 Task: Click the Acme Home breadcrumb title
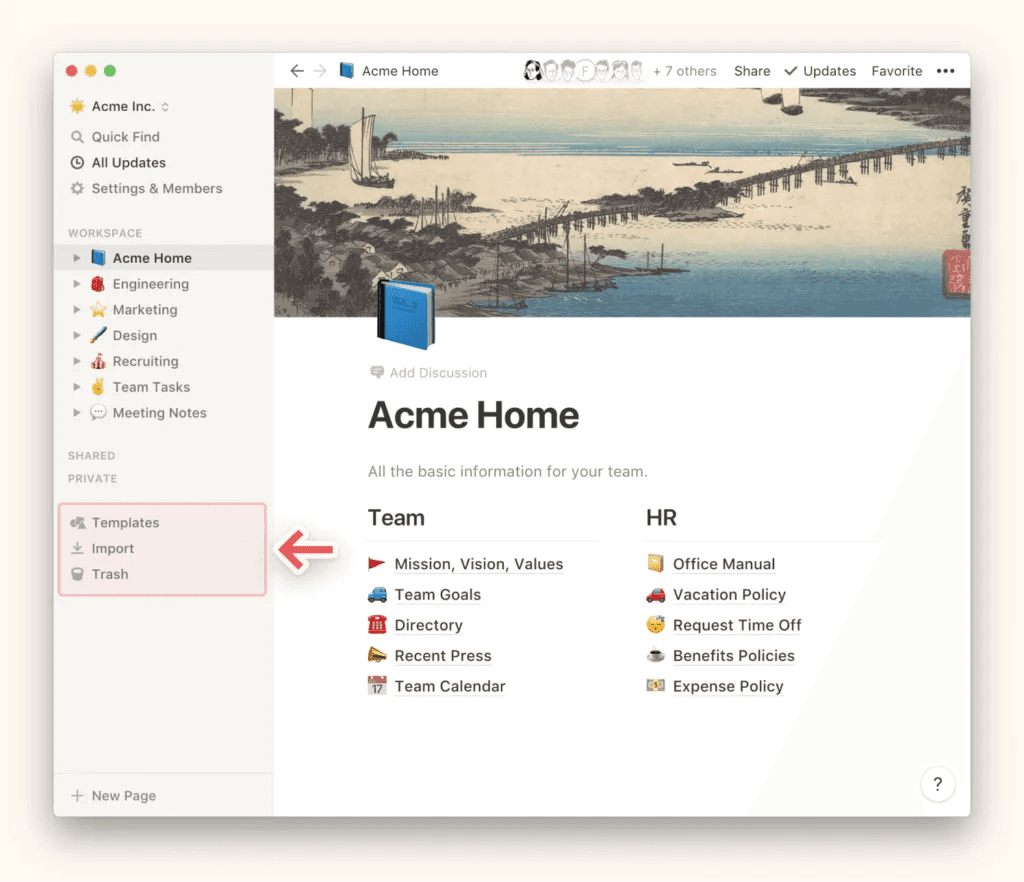[400, 71]
